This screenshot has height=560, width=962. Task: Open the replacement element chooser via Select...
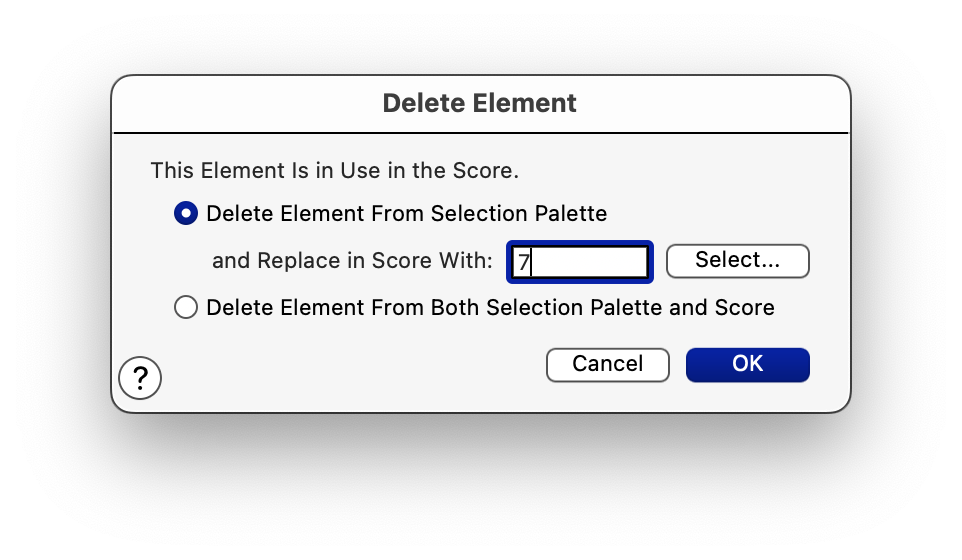(737, 260)
